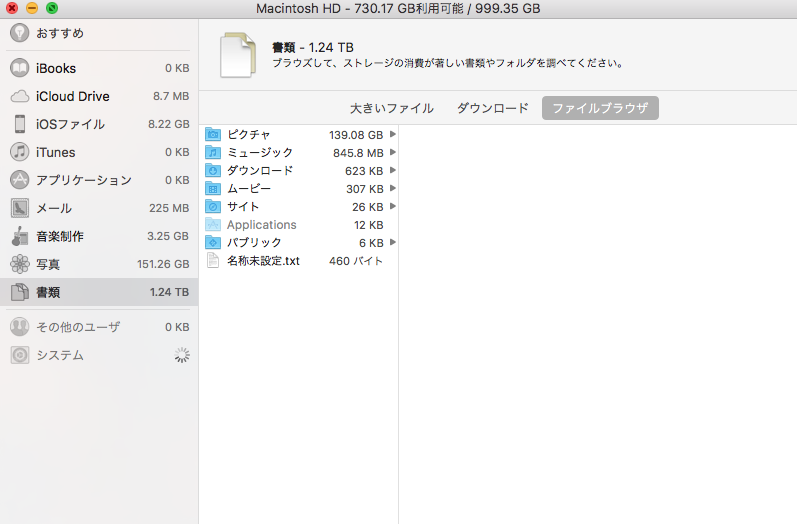The image size is (797, 524).
Task: Select the iCloud Drive label
Action: pyautogui.click(x=73, y=96)
